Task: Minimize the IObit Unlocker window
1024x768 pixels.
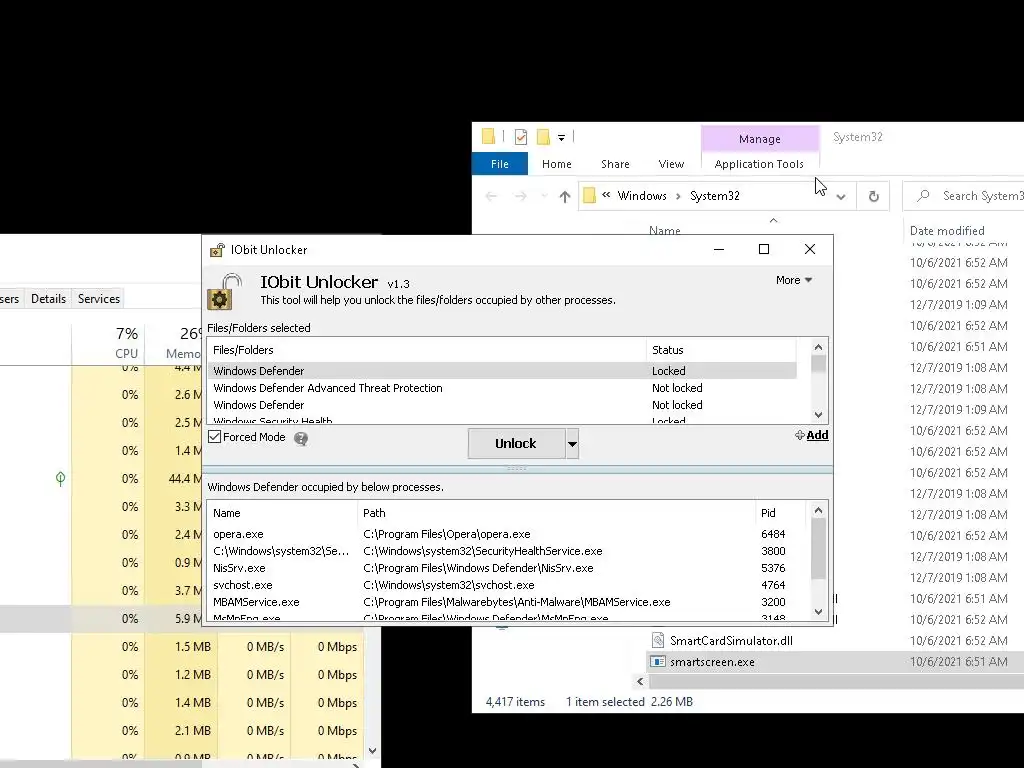Action: click(719, 249)
